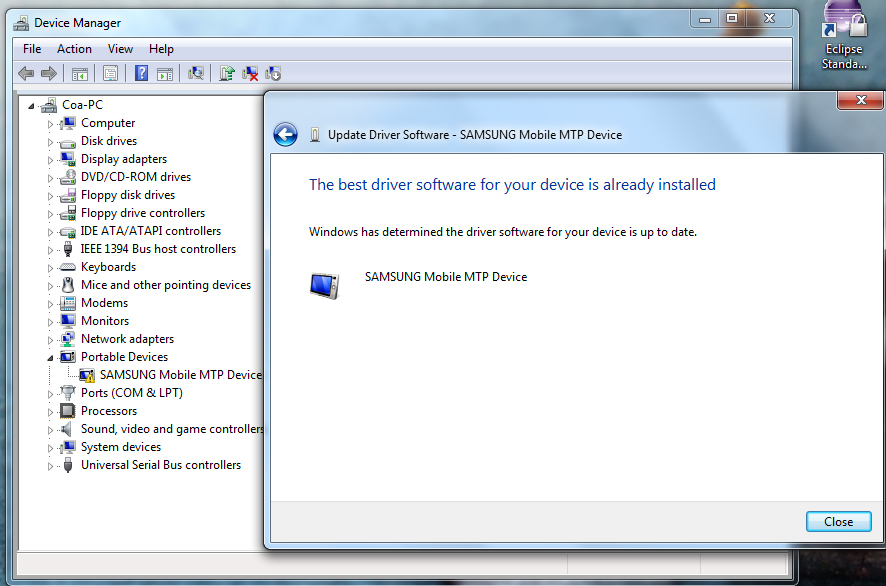
Task: Select the Coa-PC computer name
Action: [82, 105]
